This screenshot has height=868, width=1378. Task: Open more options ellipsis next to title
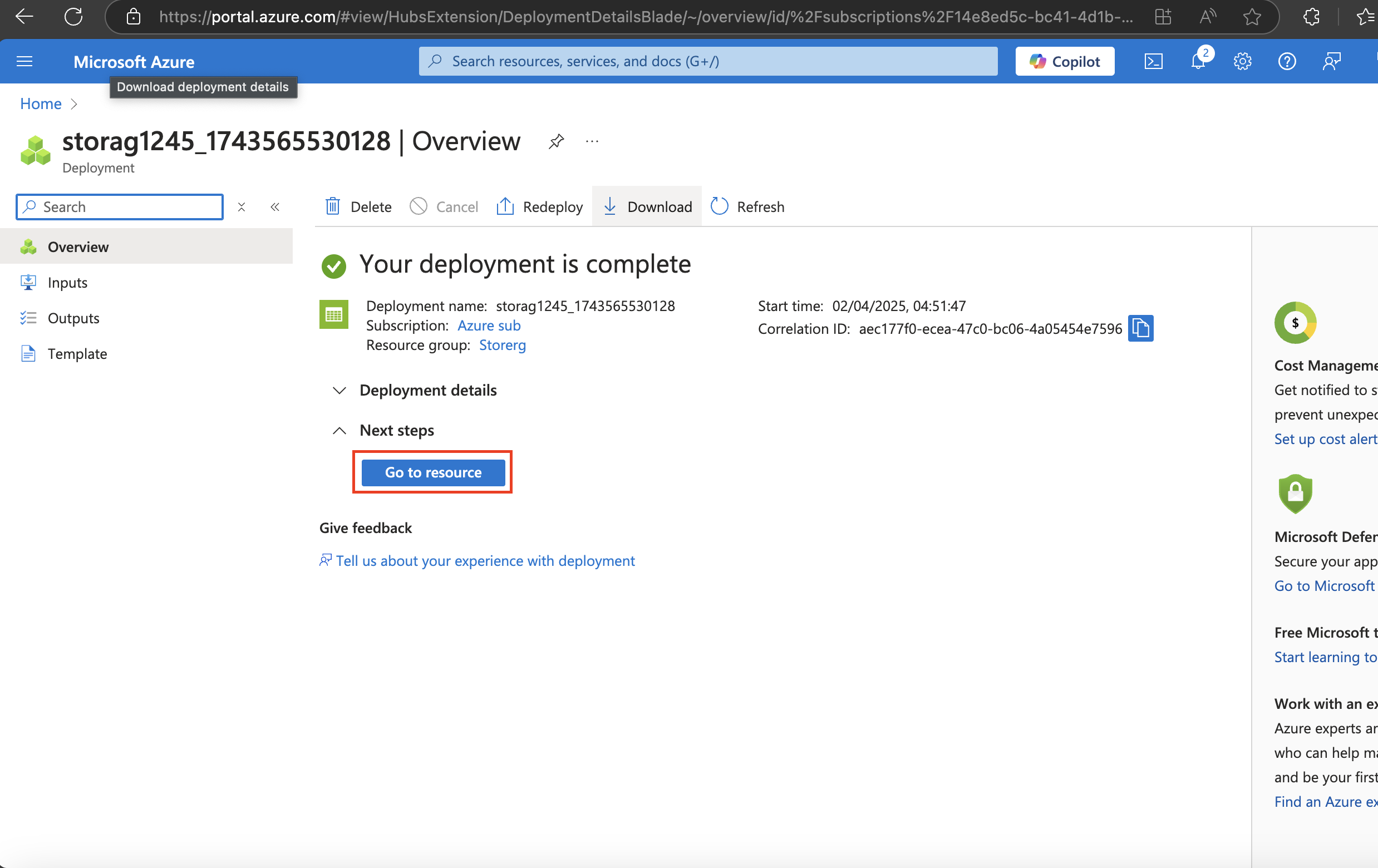[592, 141]
